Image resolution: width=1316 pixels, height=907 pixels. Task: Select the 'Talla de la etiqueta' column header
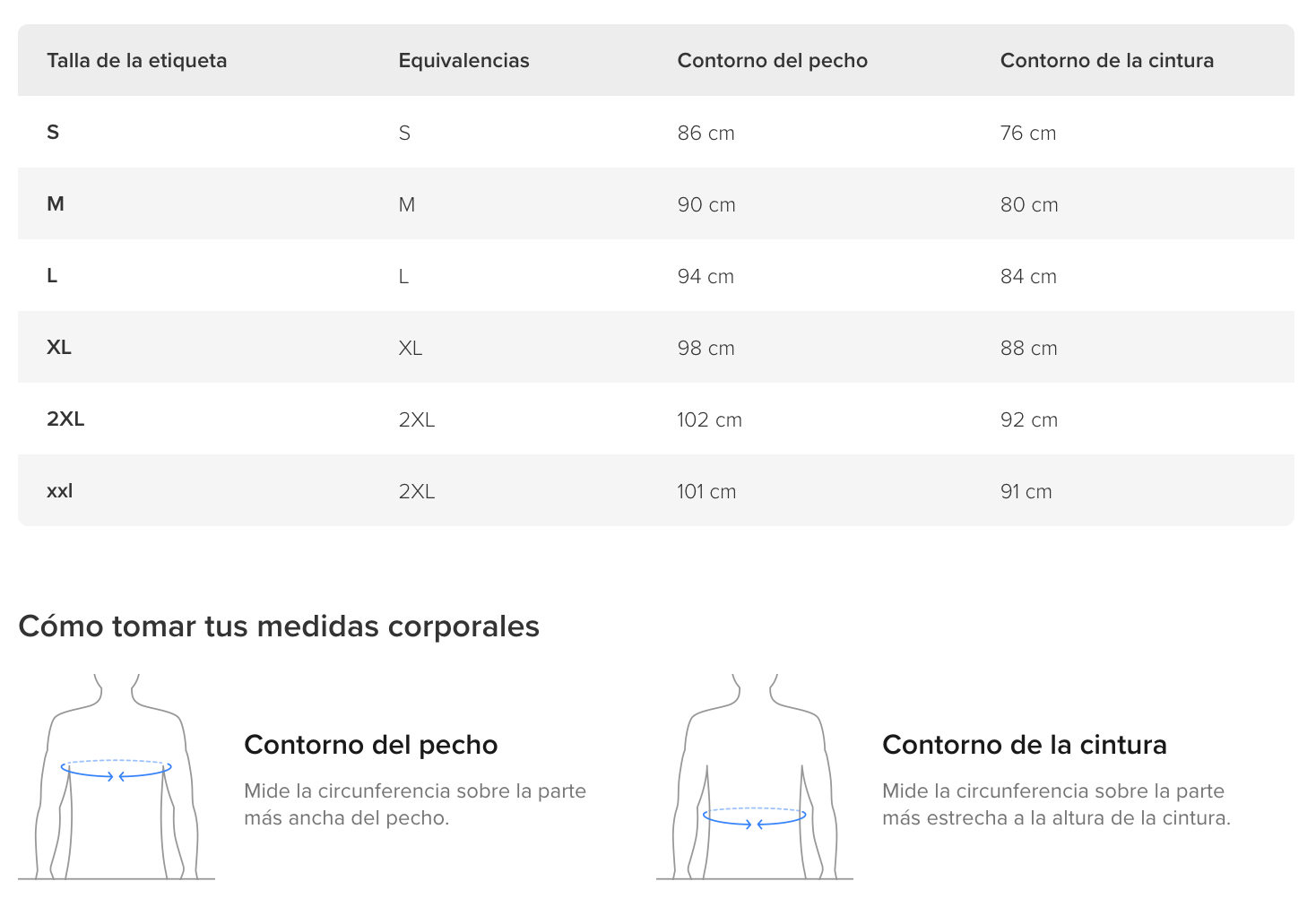(137, 60)
